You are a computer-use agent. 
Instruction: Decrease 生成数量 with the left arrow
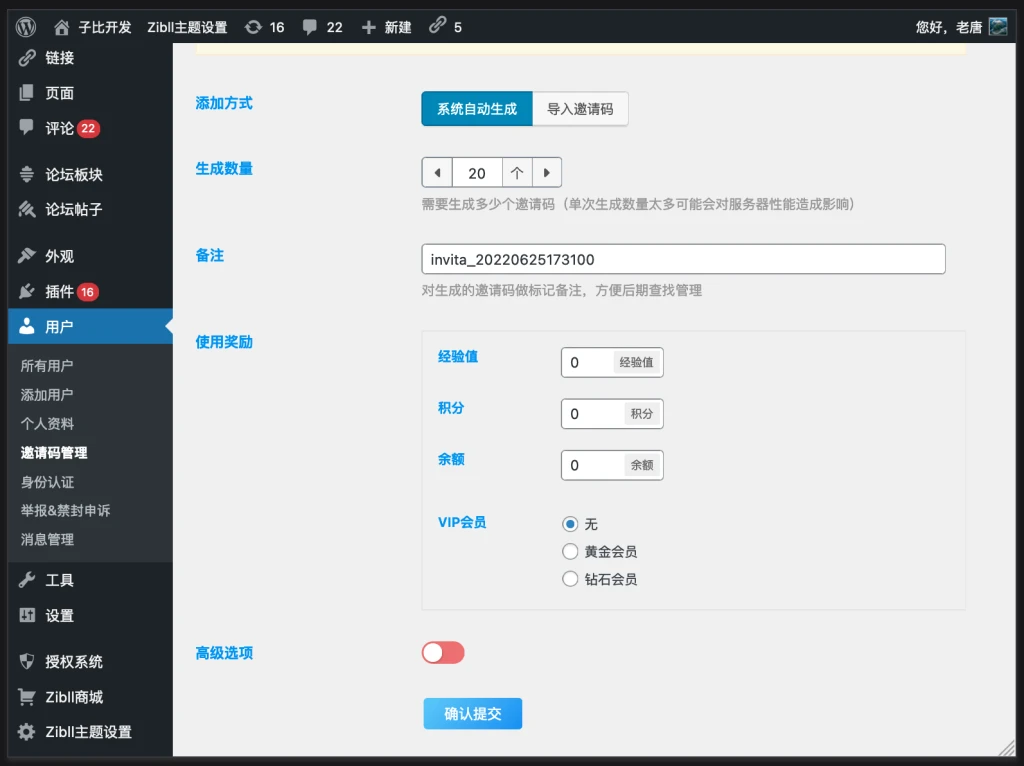[x=437, y=173]
